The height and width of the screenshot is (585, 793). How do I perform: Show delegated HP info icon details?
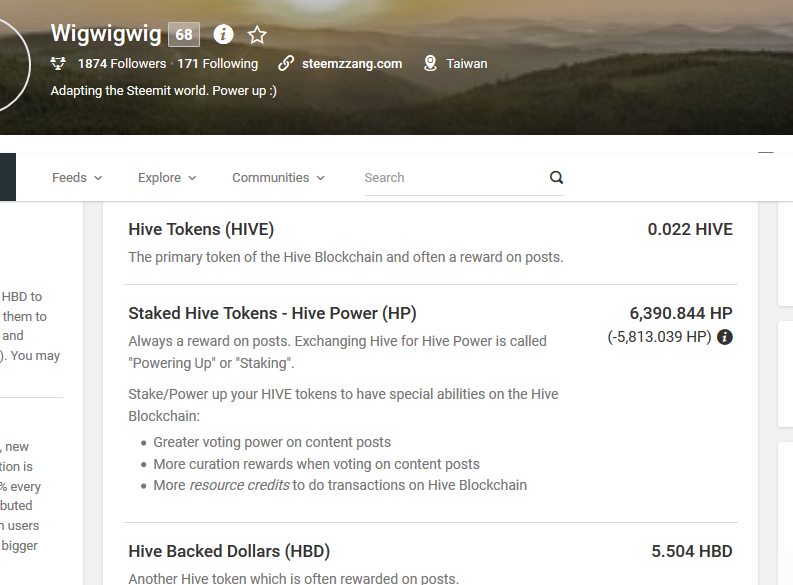coord(725,337)
